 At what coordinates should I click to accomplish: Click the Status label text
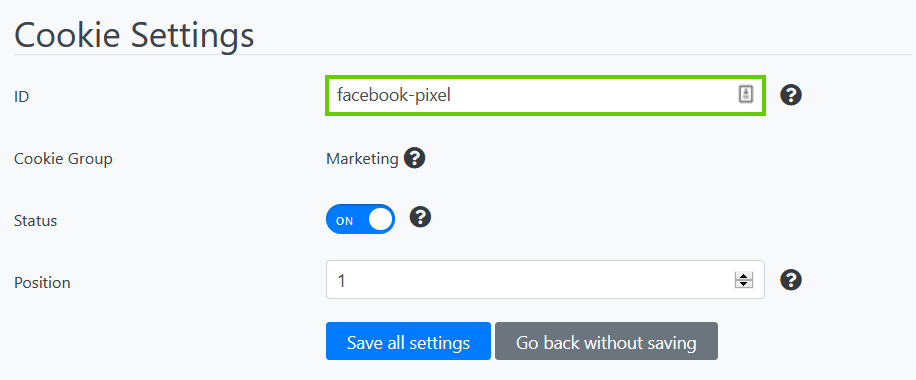tap(36, 221)
